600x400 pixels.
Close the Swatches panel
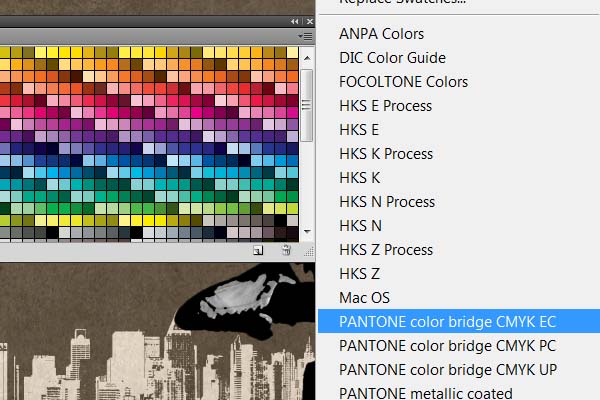pos(307,21)
